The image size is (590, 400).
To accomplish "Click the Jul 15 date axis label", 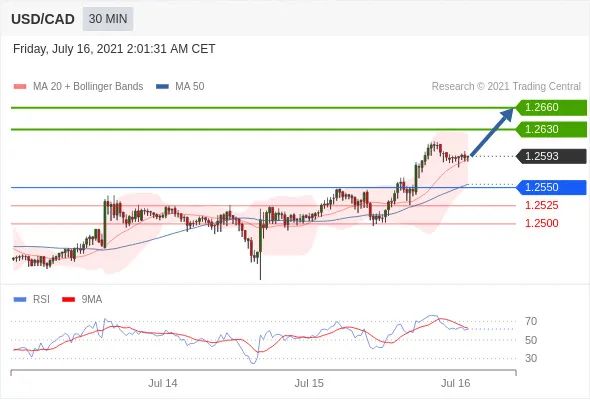I will (x=309, y=383).
